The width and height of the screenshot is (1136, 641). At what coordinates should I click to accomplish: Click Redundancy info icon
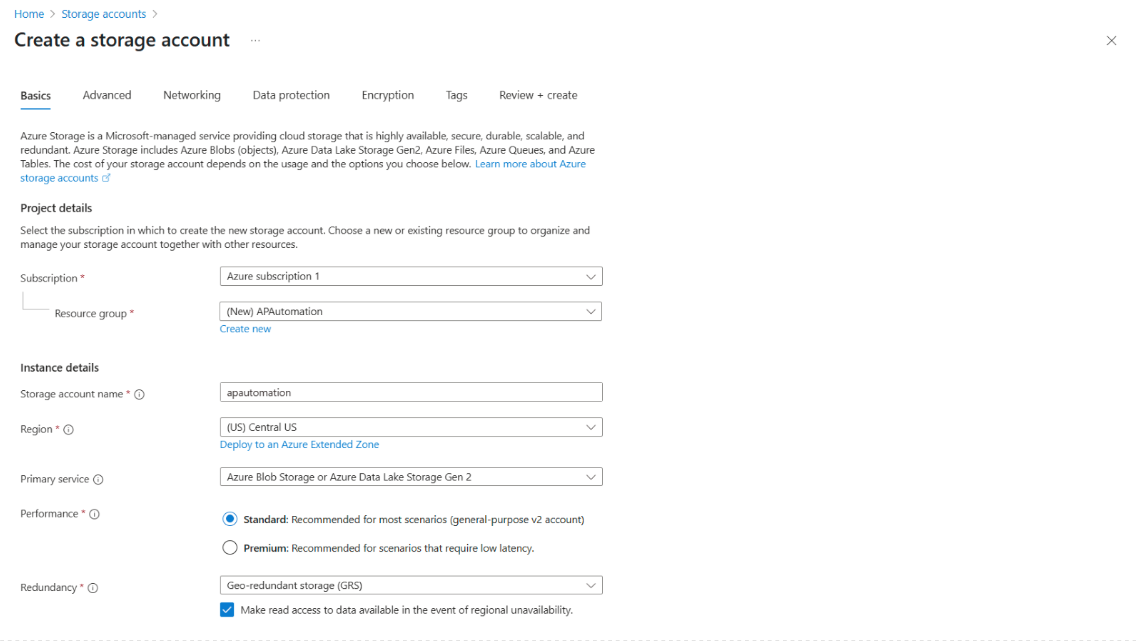(x=93, y=588)
